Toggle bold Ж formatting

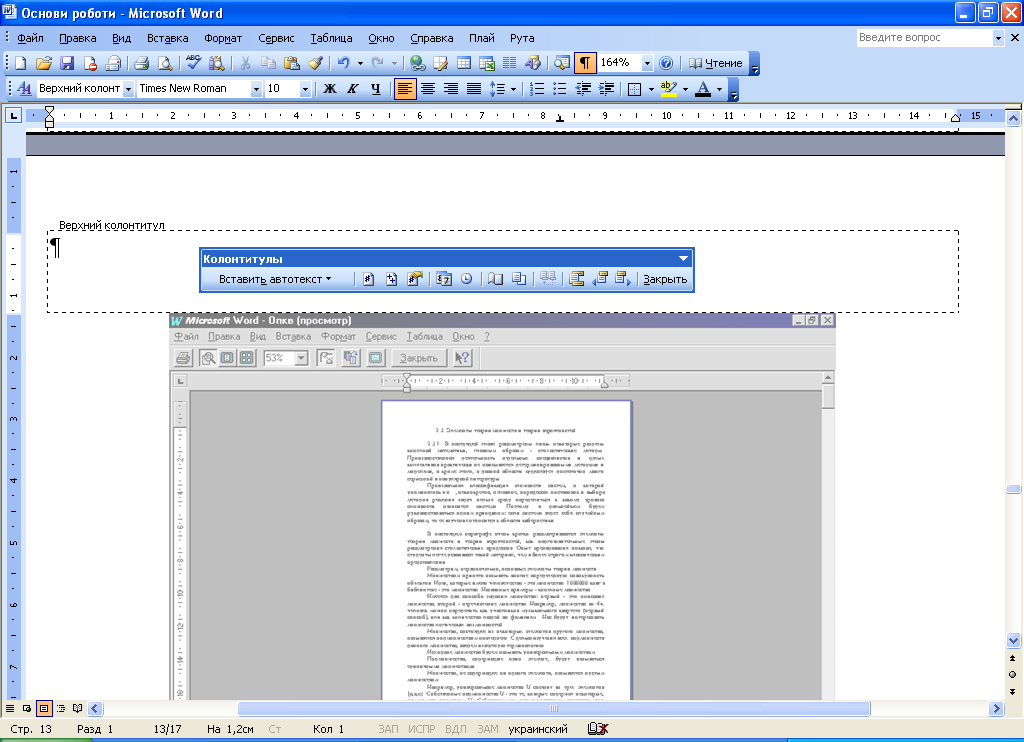pos(330,89)
